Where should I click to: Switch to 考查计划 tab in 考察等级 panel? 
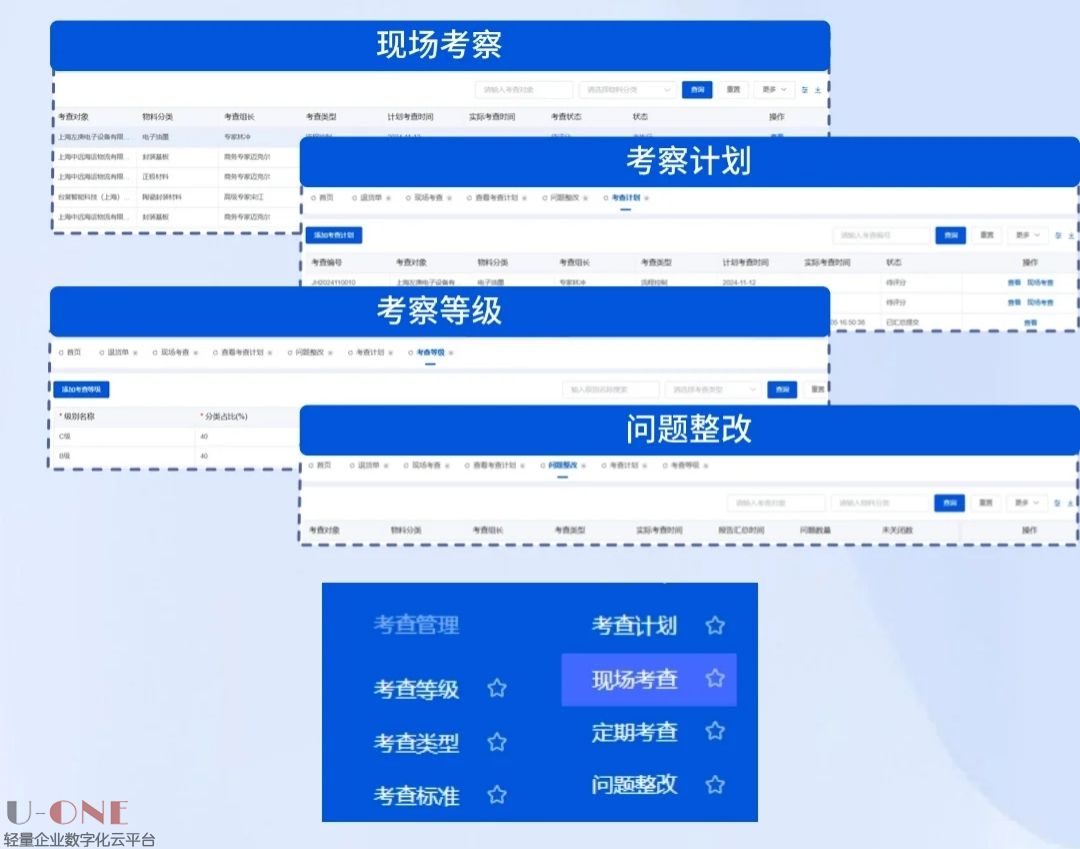point(370,352)
